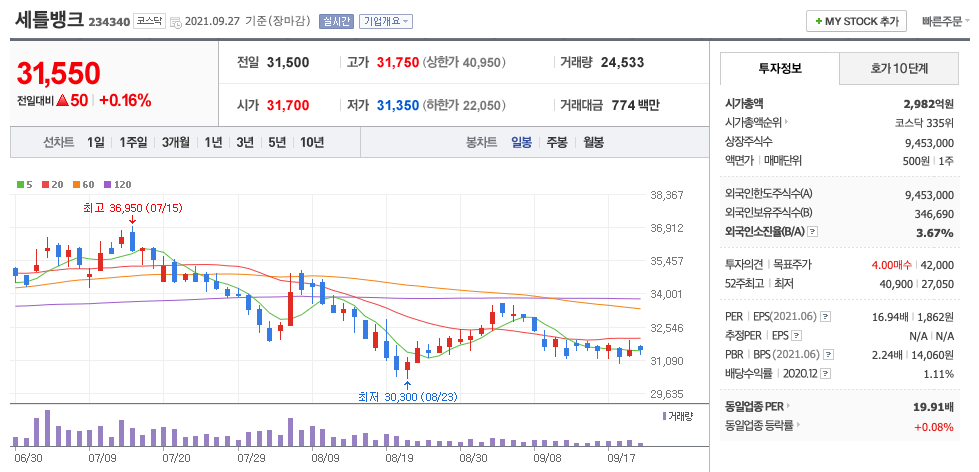Expand the 기업개요 dropdown
Image resolution: width=979 pixels, height=472 pixels.
(386, 22)
